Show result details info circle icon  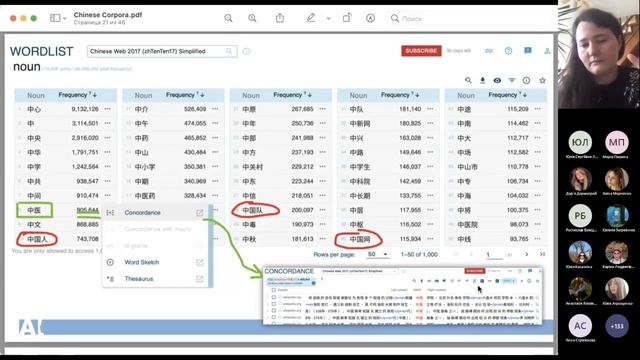pyautogui.click(x=527, y=80)
